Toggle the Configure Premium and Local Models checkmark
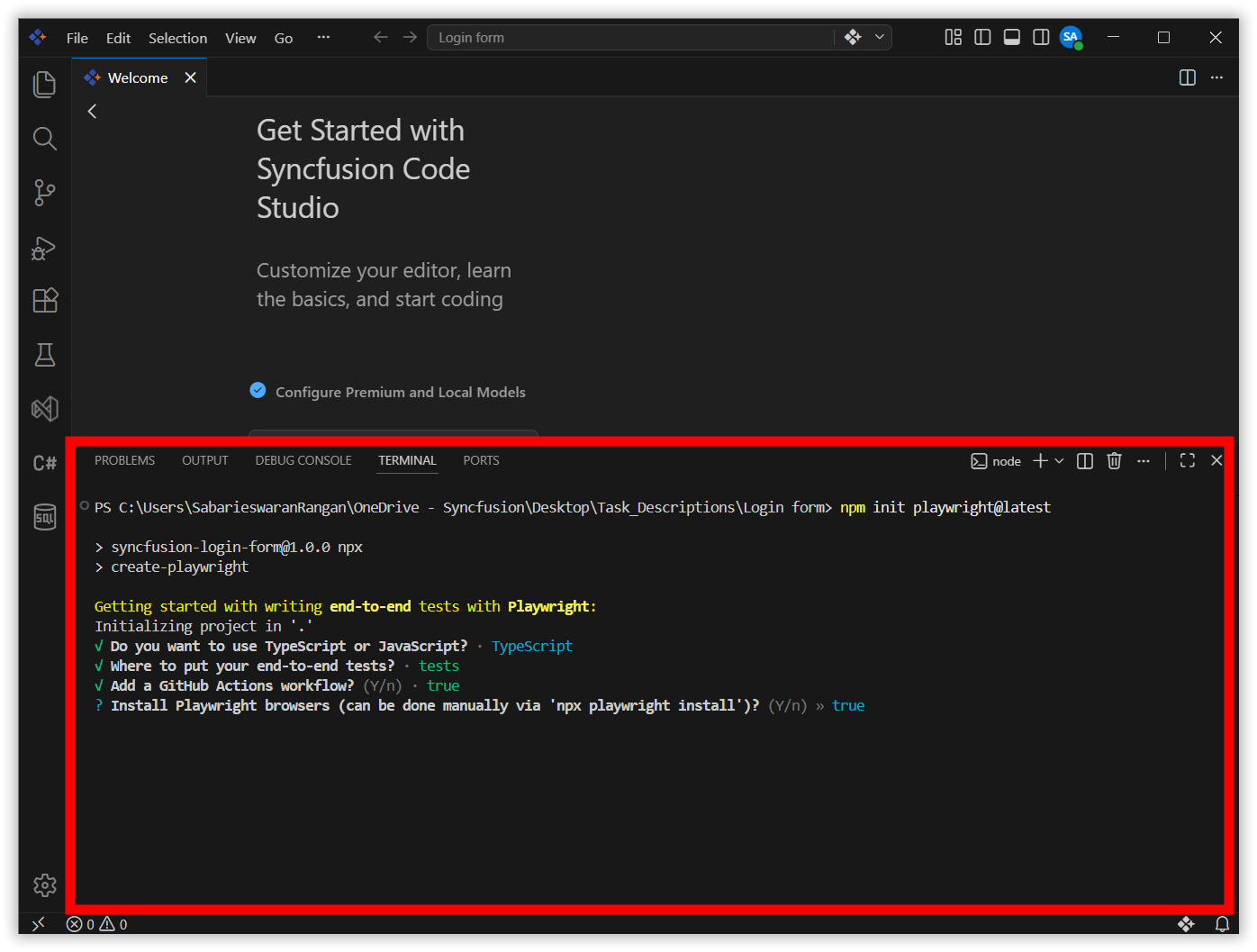Screen dimensions: 1257x952 click(x=258, y=391)
